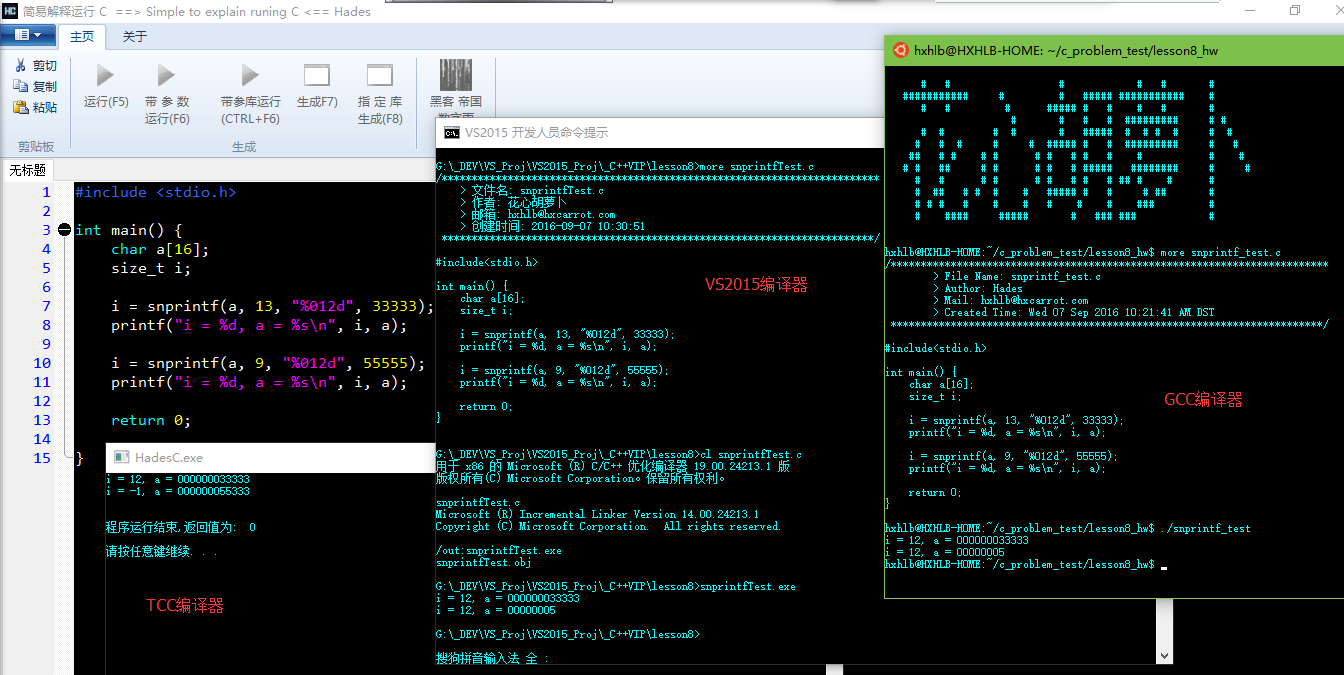Click the HadesC.exe console title bar
The image size is (1344, 675).
[270, 457]
